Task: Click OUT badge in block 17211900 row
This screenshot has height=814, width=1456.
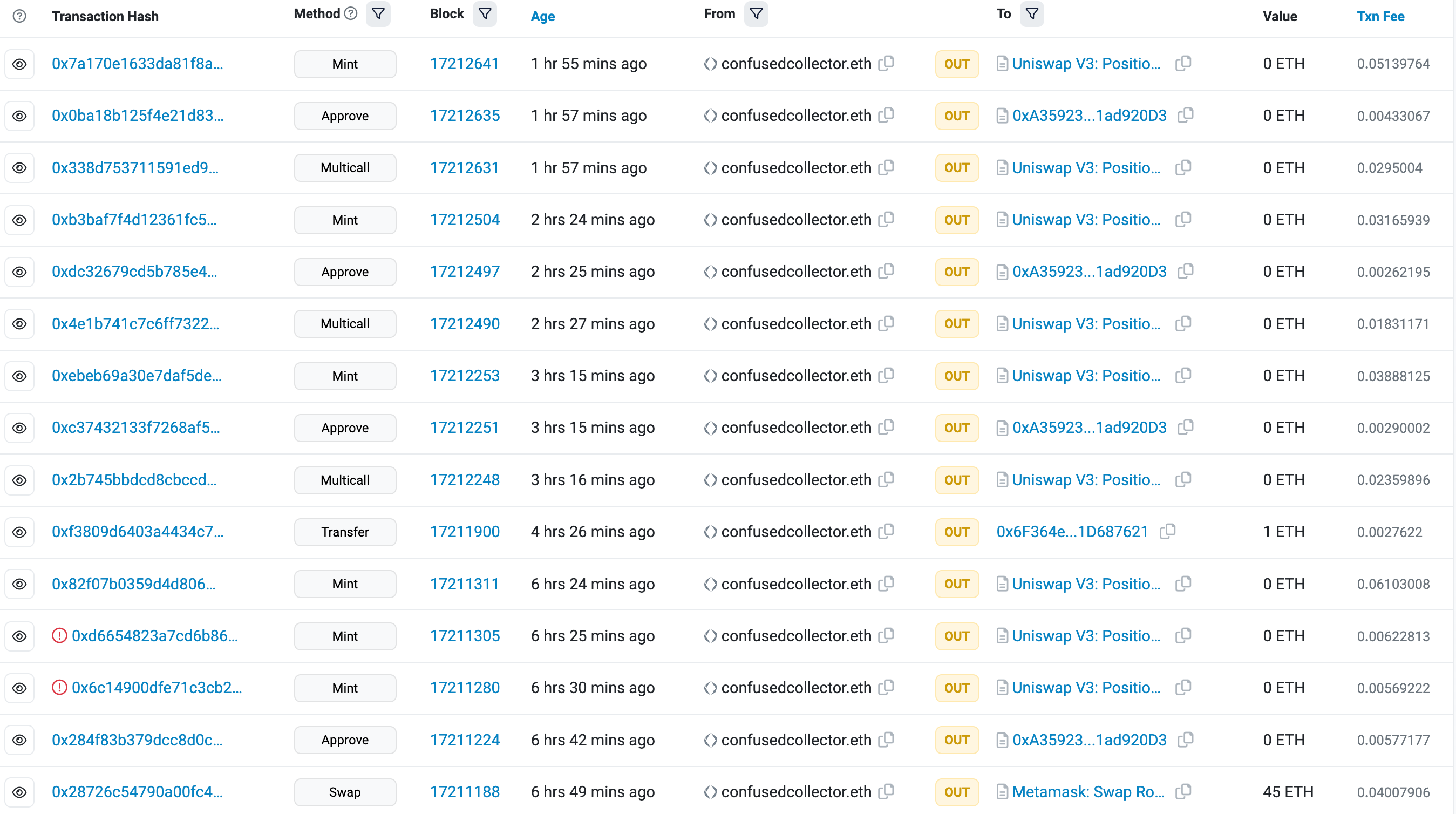Action: pos(956,532)
